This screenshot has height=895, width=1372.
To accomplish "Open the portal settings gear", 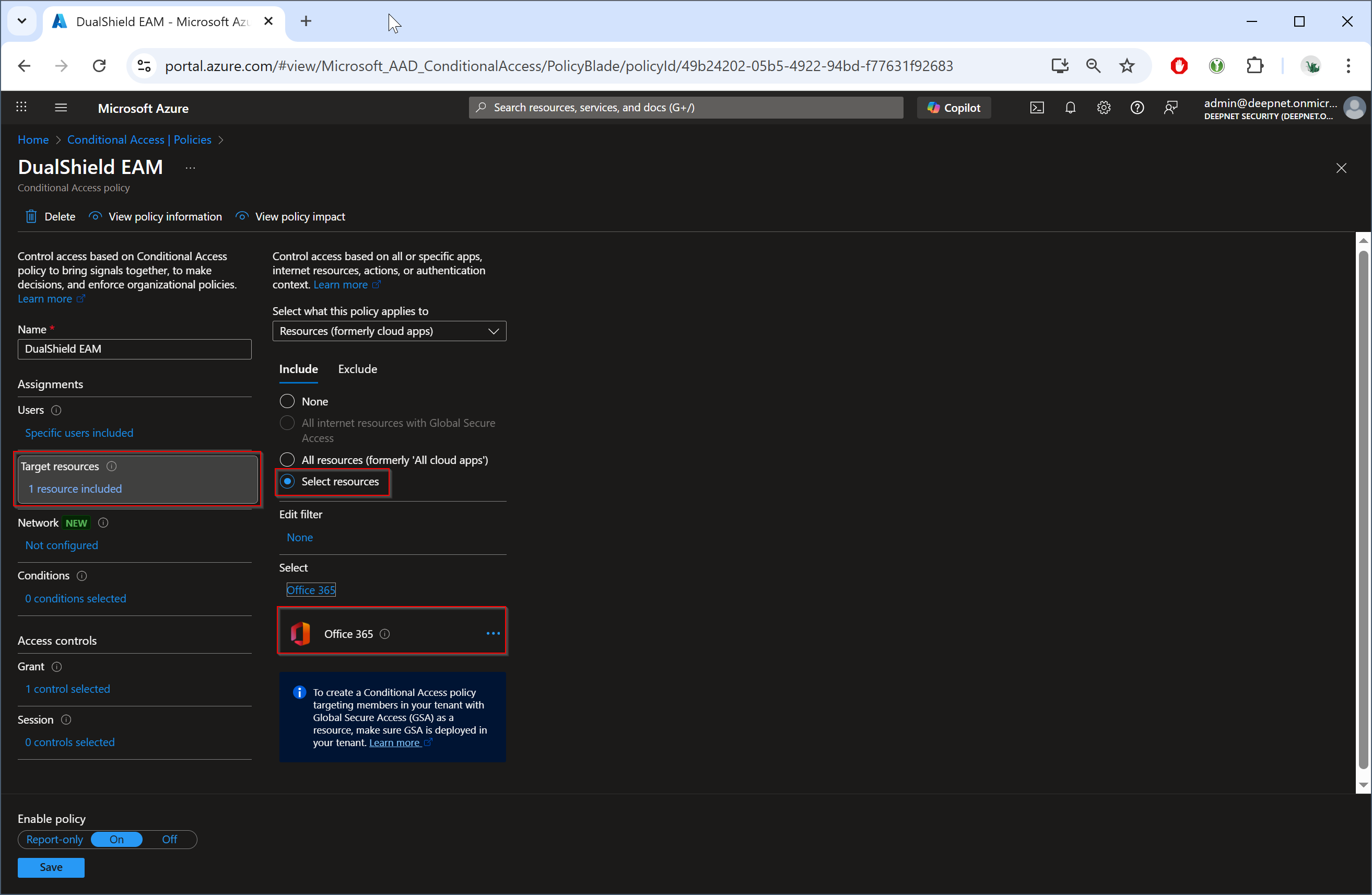I will click(1104, 108).
